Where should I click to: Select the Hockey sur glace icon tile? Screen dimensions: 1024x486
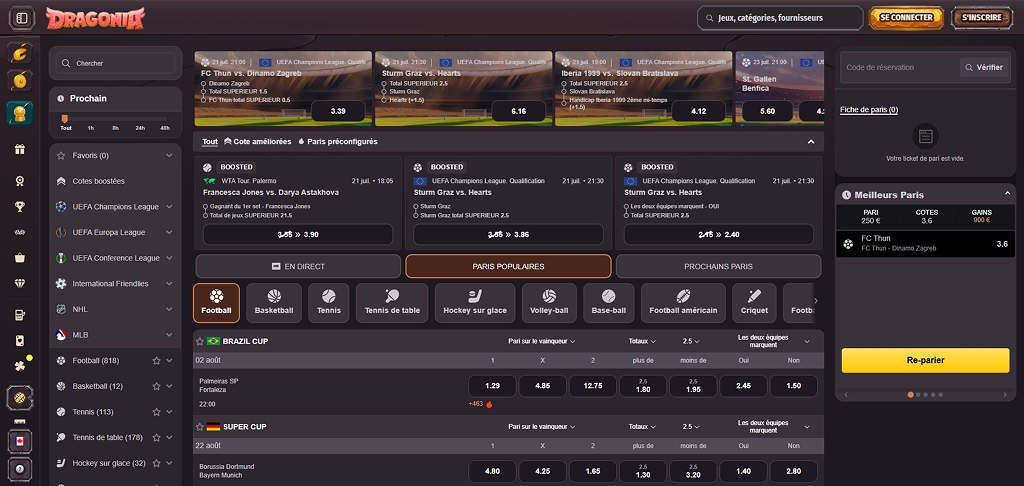[475, 302]
